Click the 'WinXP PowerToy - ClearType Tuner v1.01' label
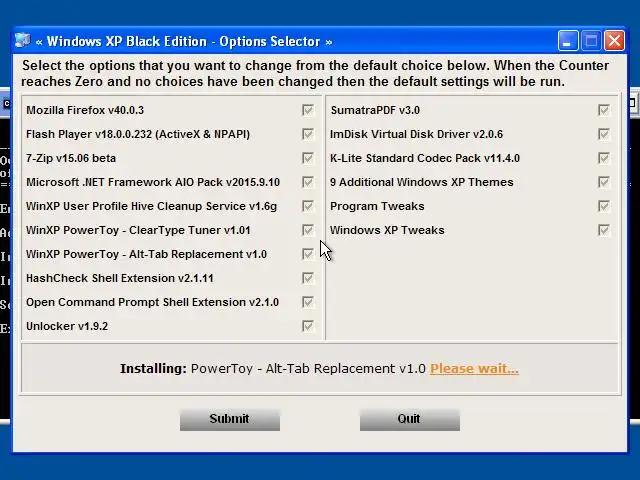640x480 pixels. pos(138,230)
